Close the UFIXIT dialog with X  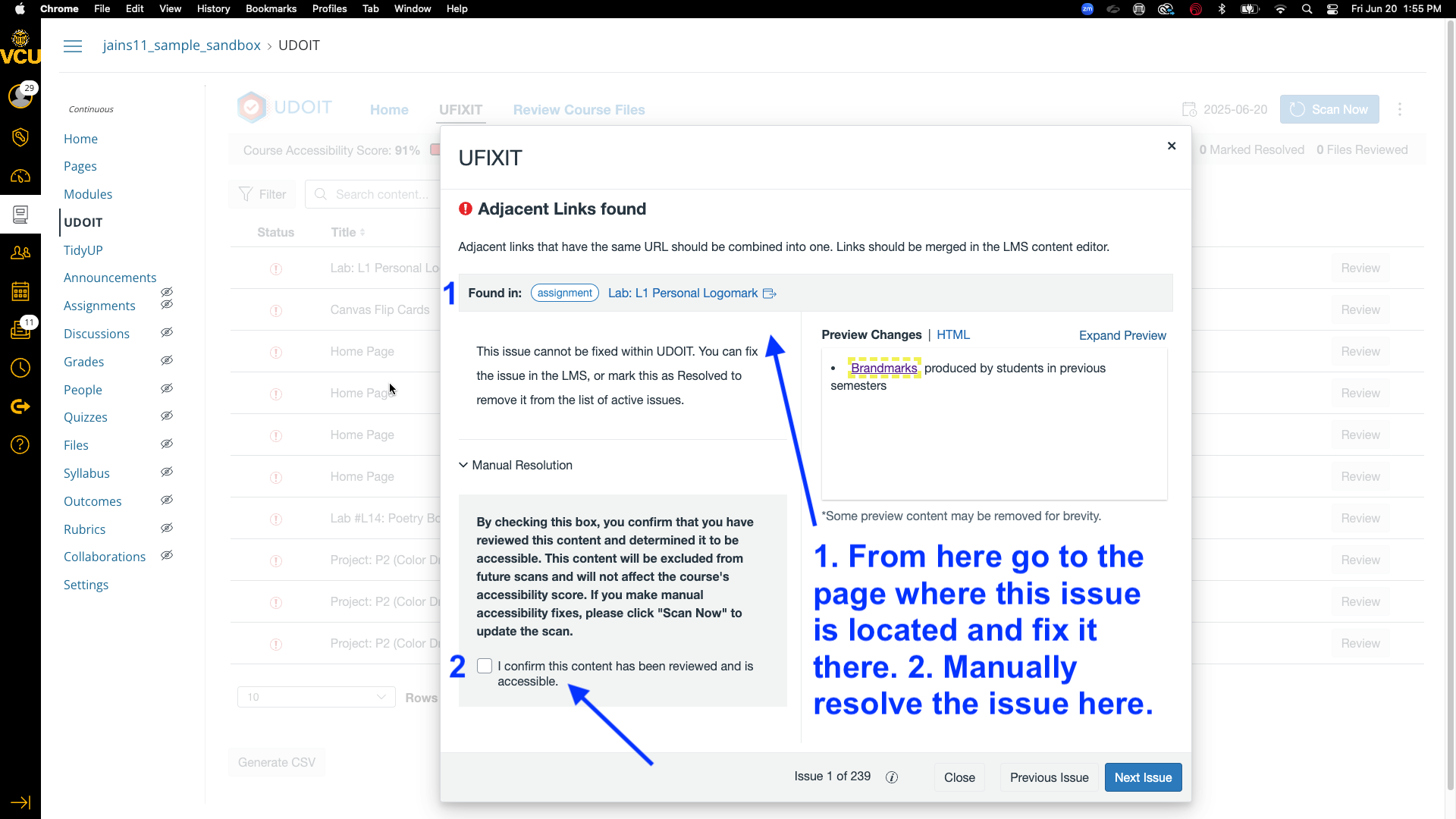click(x=1172, y=146)
